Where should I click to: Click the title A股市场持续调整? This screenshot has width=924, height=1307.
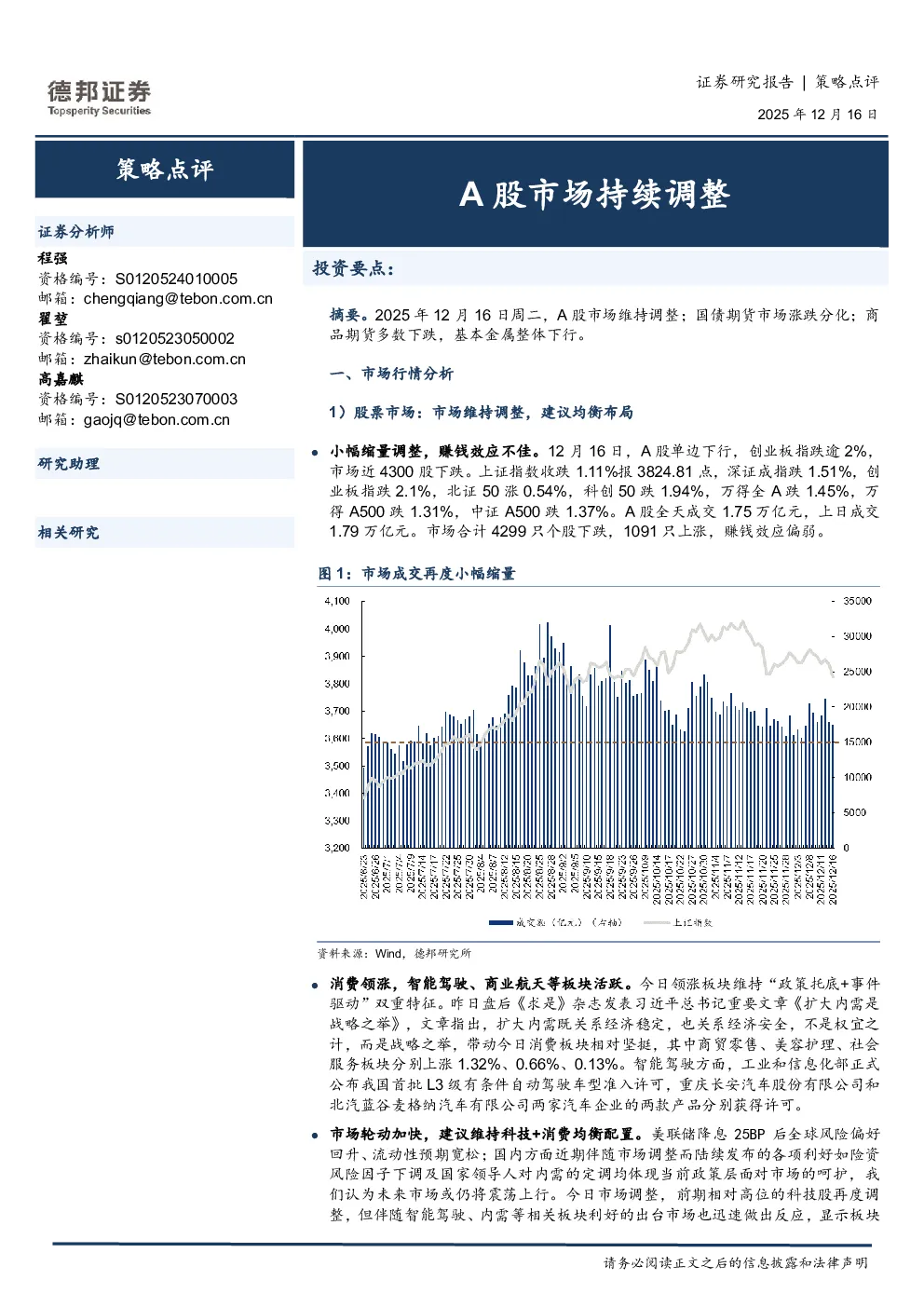pos(594,194)
